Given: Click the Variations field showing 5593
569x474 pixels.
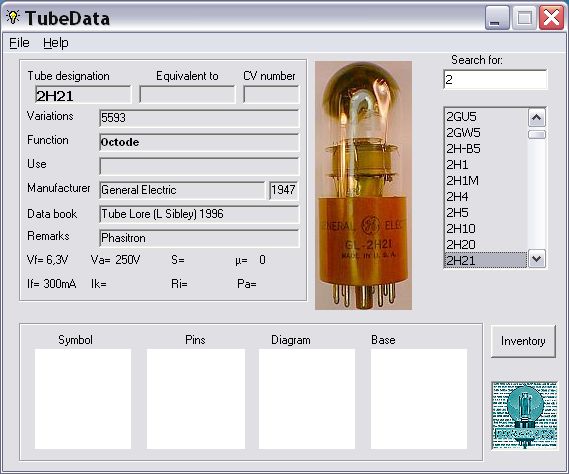Looking at the screenshot, I should 199,118.
